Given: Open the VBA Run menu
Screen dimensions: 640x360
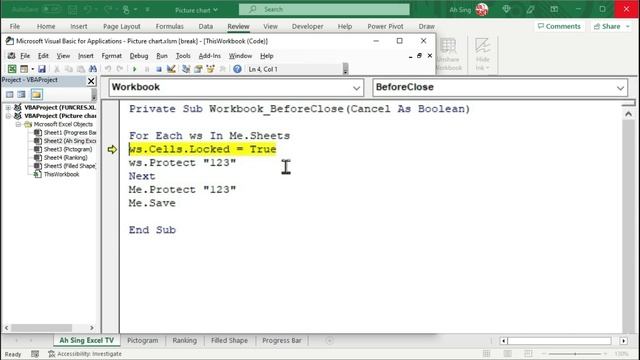Looking at the screenshot, I should [162, 56].
